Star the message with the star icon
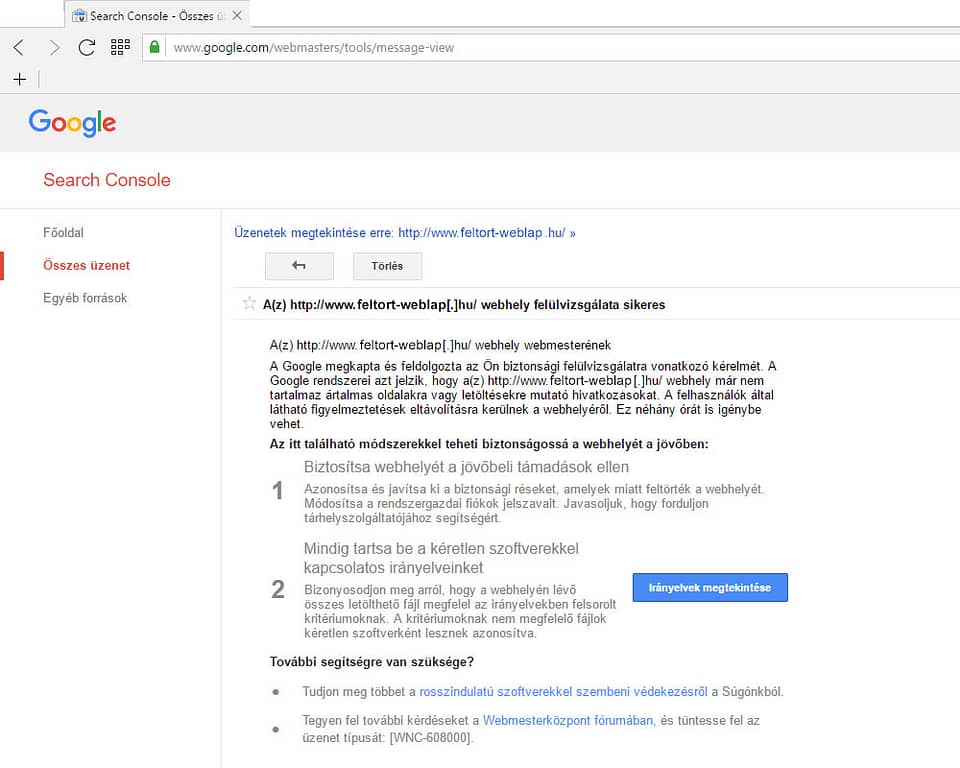This screenshot has width=960, height=768. [x=249, y=303]
